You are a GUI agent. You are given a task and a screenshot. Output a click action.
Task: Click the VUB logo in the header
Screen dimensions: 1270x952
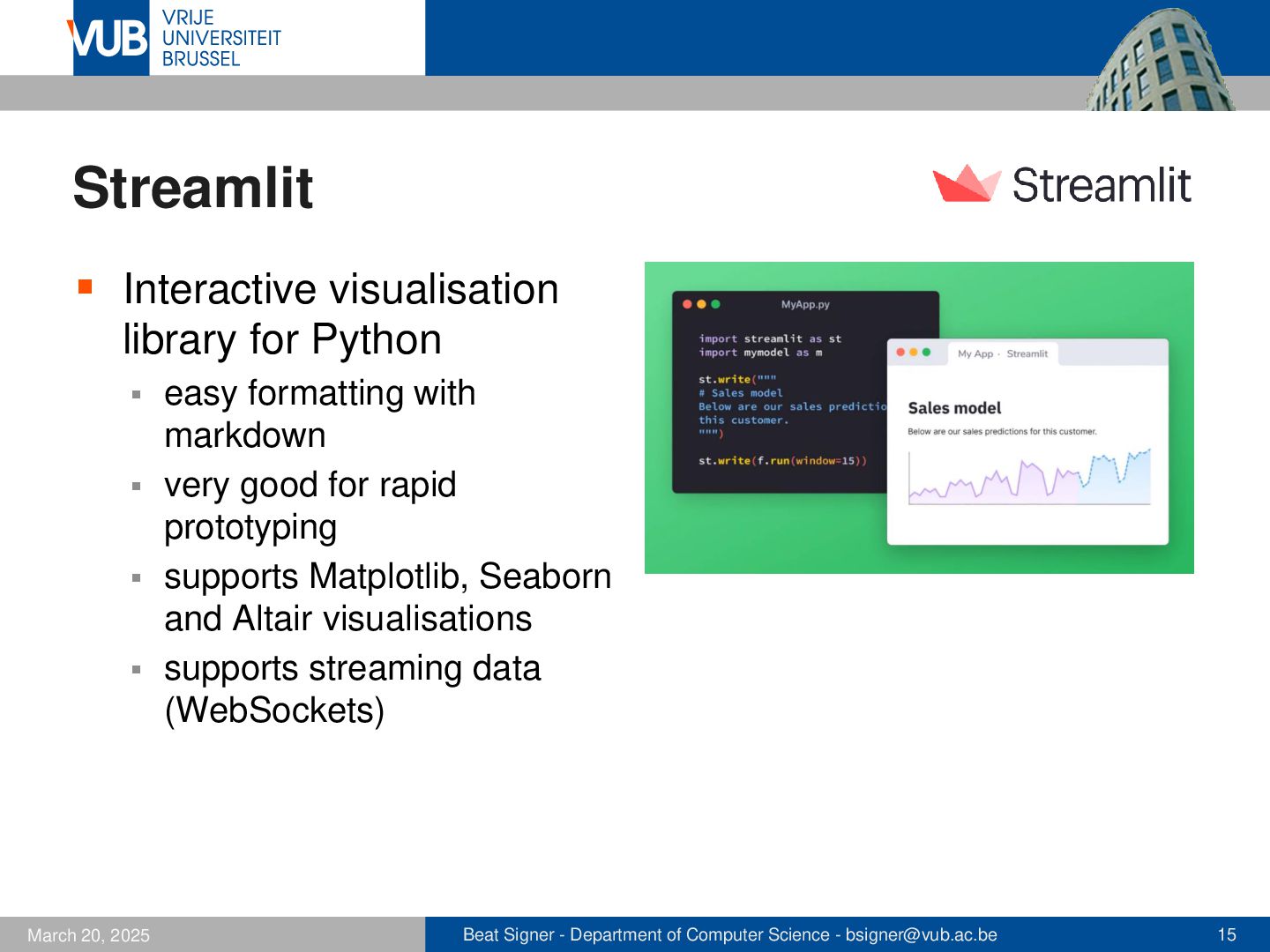pyautogui.click(x=108, y=38)
